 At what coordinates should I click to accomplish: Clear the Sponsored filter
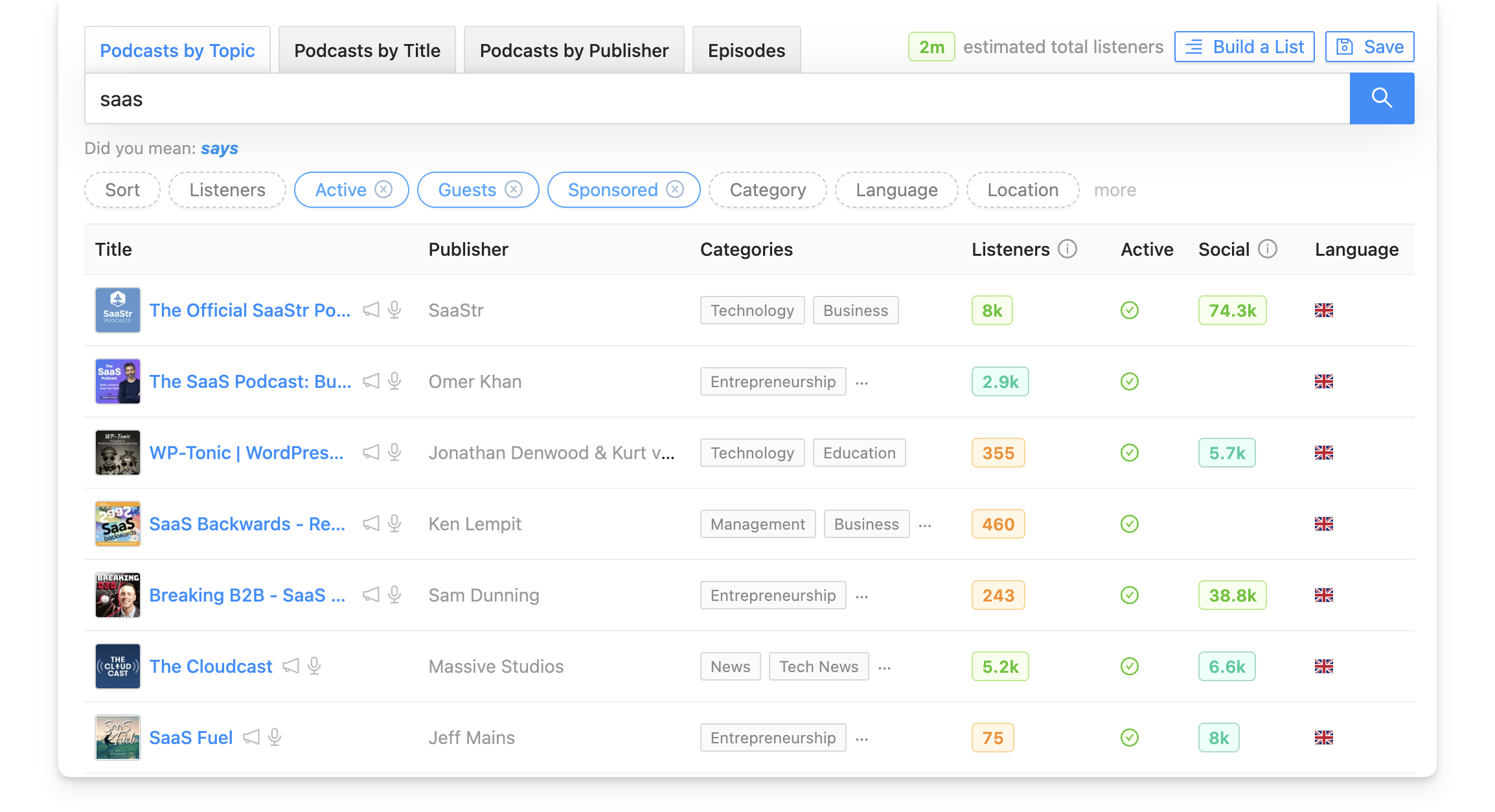coord(675,190)
